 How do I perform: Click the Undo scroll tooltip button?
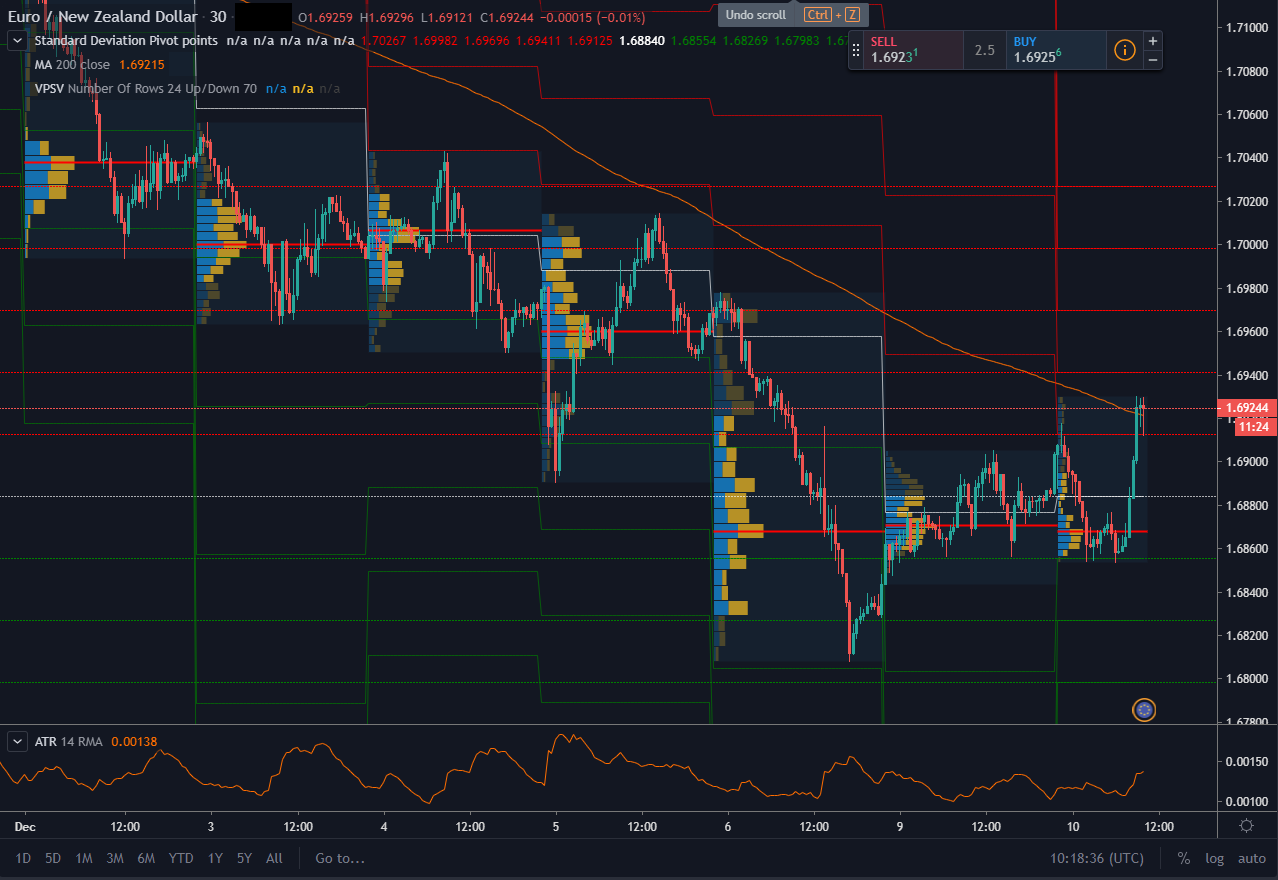[x=793, y=15]
